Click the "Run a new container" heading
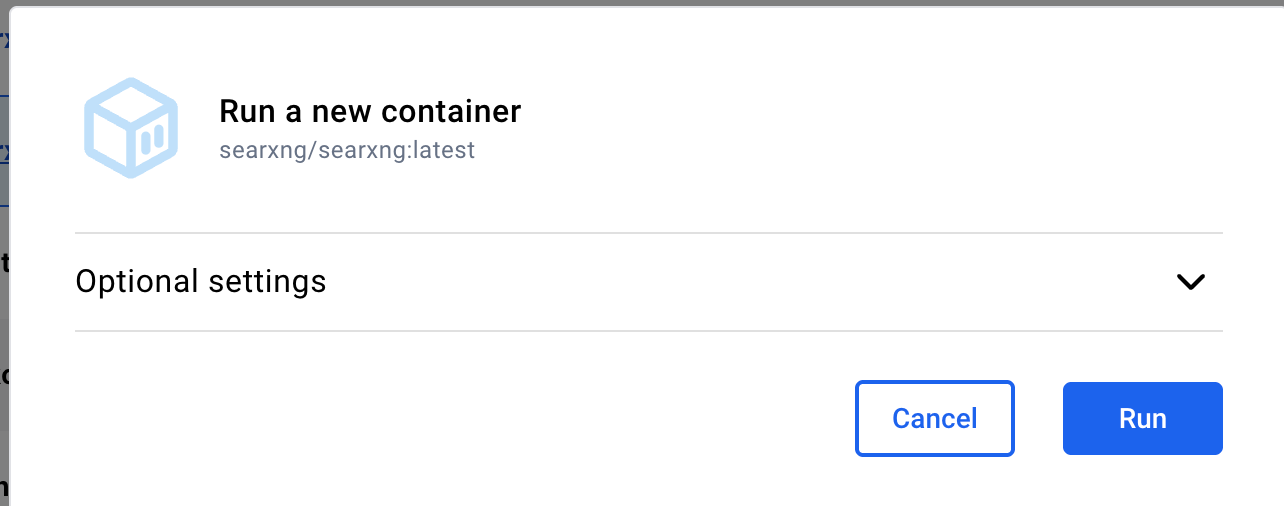Screen dimensions: 1284x506 pos(370,111)
